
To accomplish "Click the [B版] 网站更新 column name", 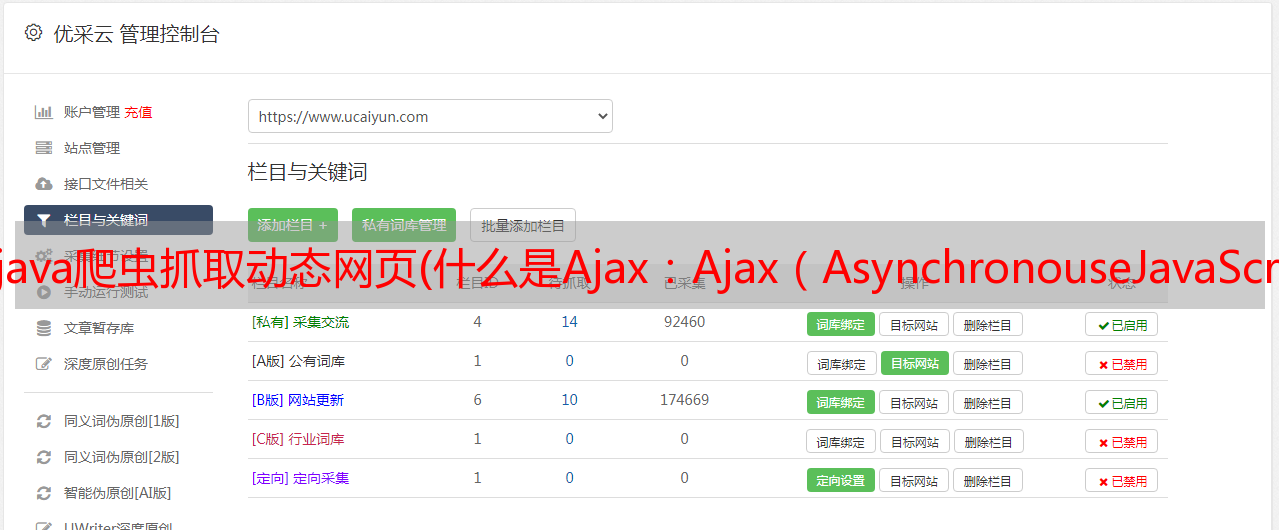I will (297, 400).
